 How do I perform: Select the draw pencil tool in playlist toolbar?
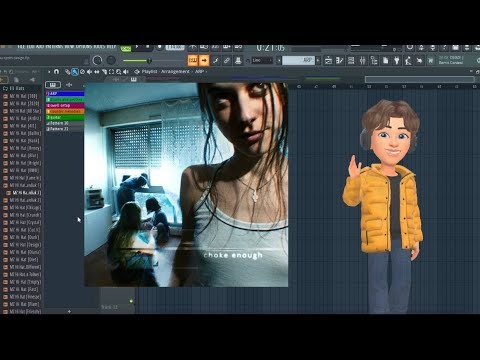(x=68, y=72)
